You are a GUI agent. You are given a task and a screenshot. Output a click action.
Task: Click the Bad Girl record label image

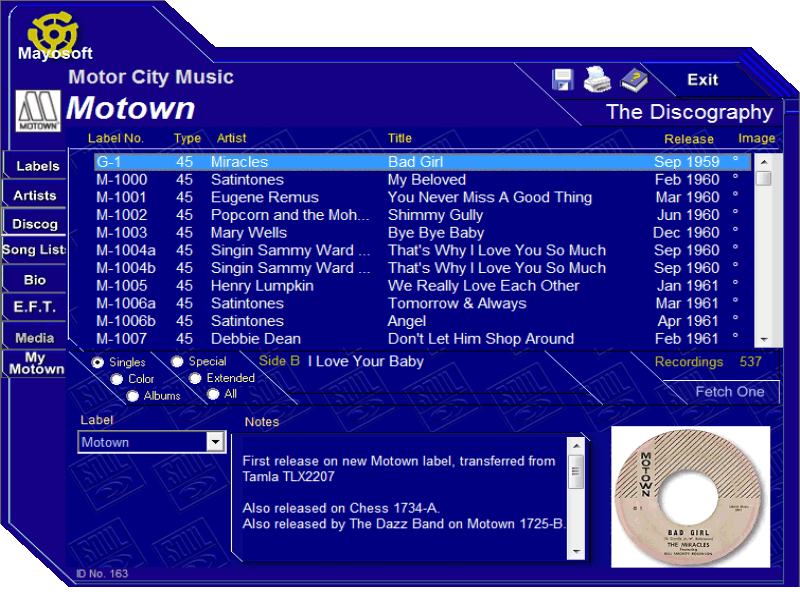click(x=690, y=497)
